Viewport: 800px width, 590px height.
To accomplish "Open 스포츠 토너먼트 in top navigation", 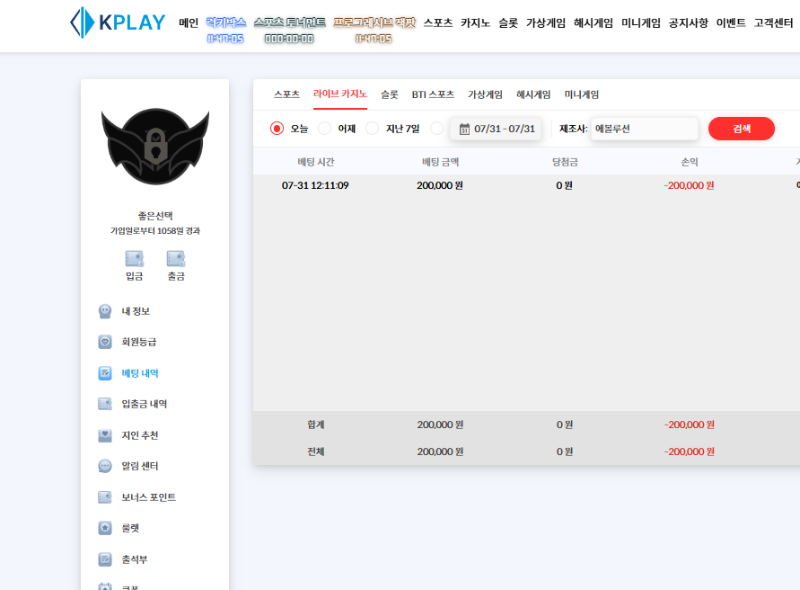I will point(289,23).
